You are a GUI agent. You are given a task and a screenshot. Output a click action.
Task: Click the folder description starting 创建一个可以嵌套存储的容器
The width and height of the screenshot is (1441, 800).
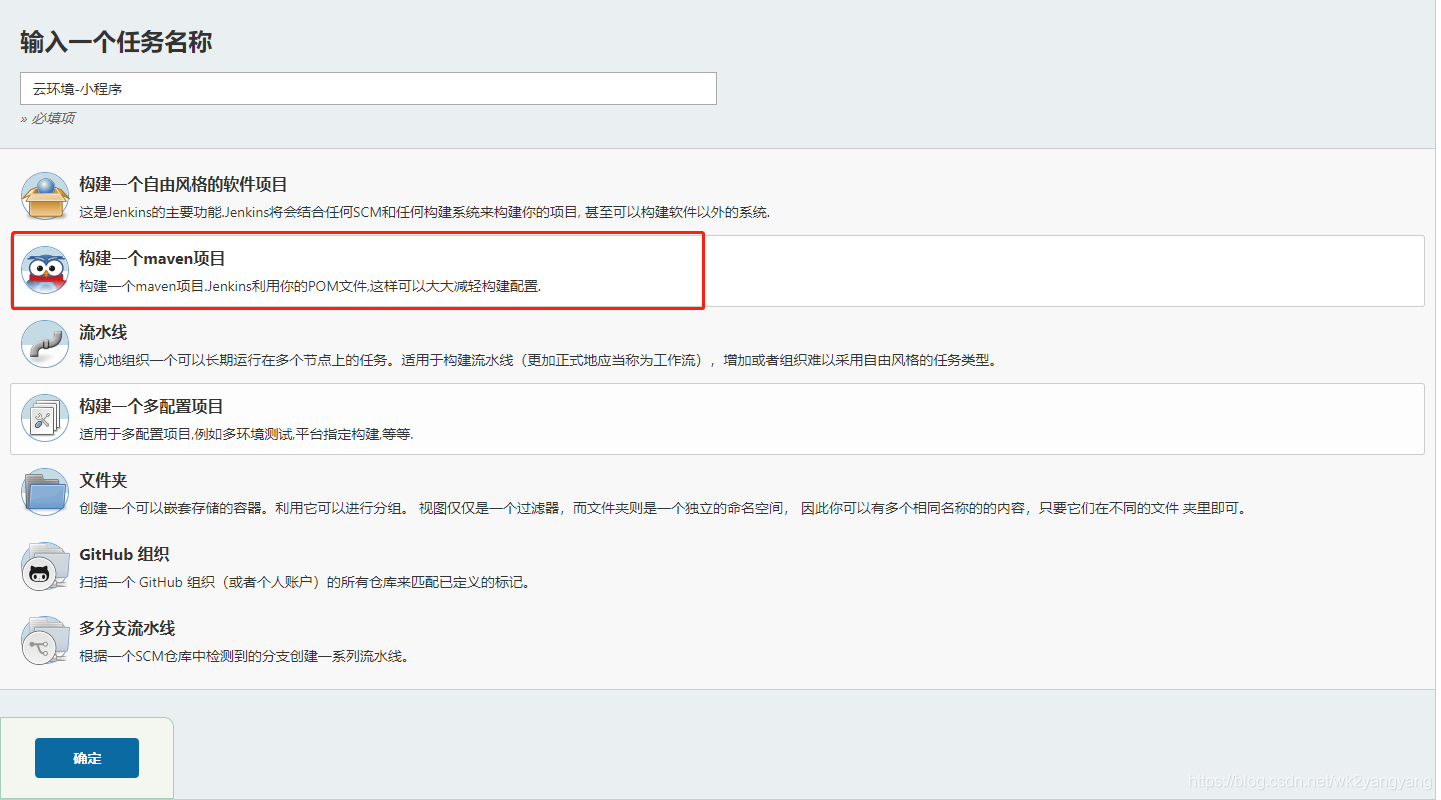click(x=663, y=508)
